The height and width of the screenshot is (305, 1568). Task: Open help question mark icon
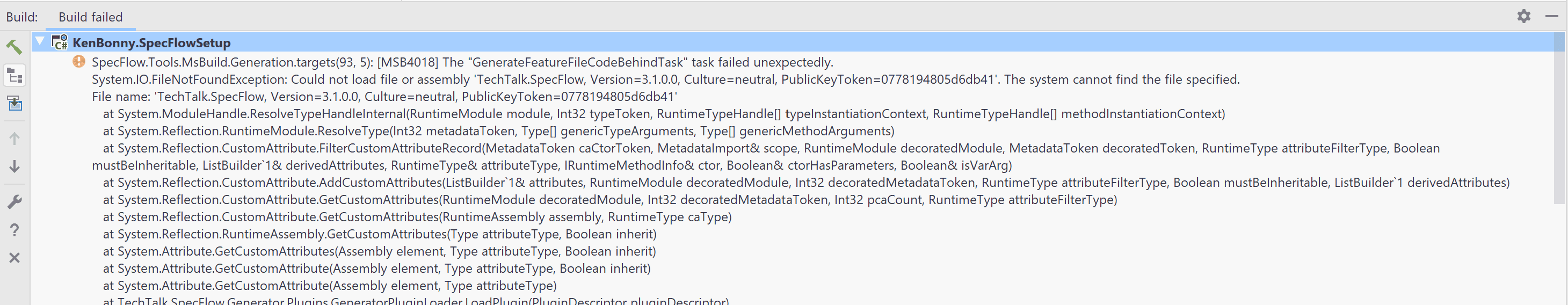click(x=14, y=229)
